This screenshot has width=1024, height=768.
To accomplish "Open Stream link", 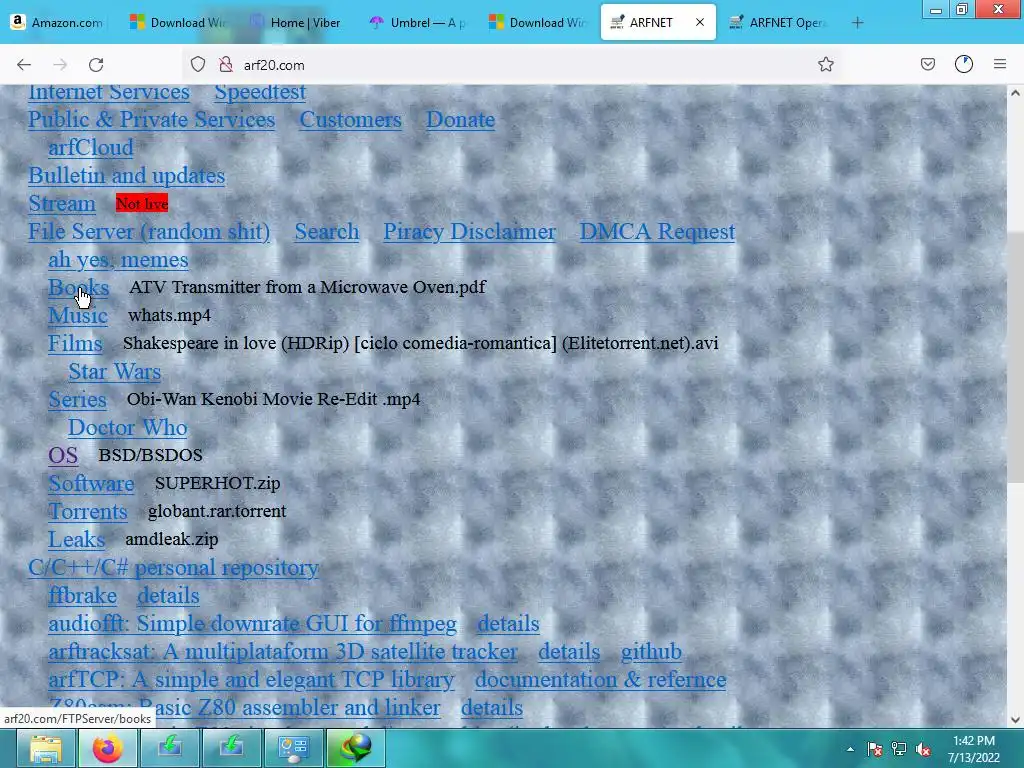I will coord(61,204).
